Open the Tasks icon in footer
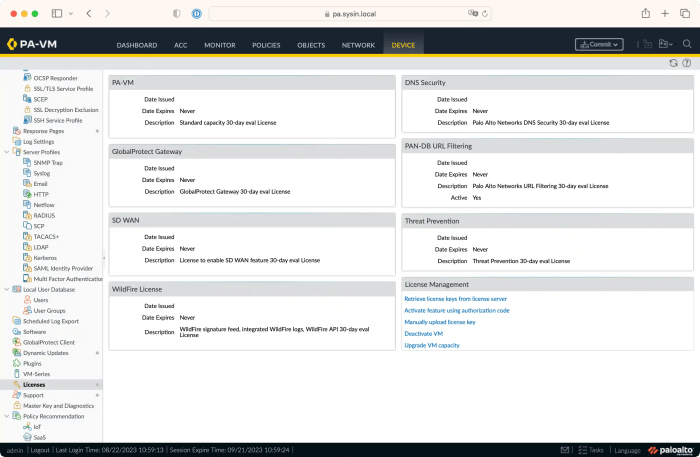This screenshot has width=700, height=457. 591,450
